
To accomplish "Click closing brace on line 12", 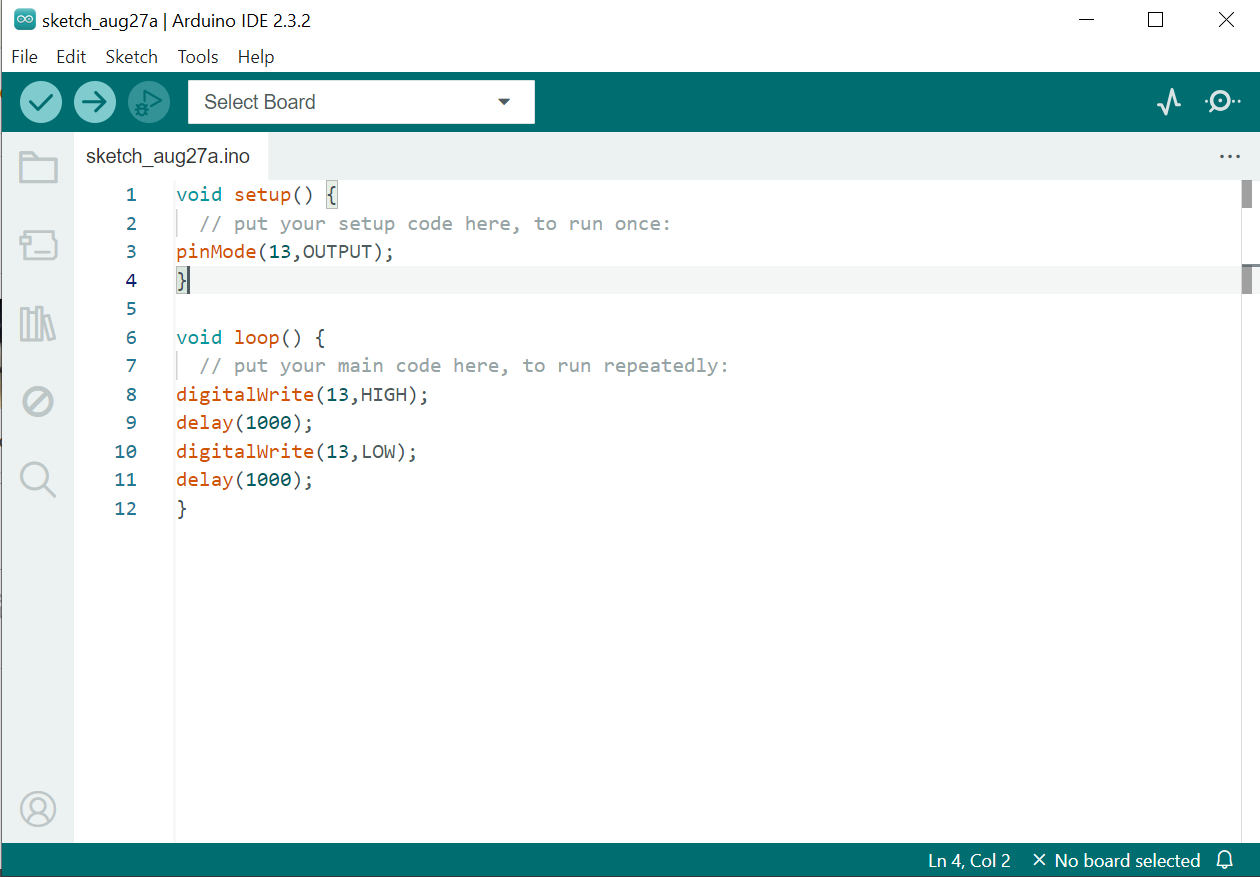I will coord(182,508).
